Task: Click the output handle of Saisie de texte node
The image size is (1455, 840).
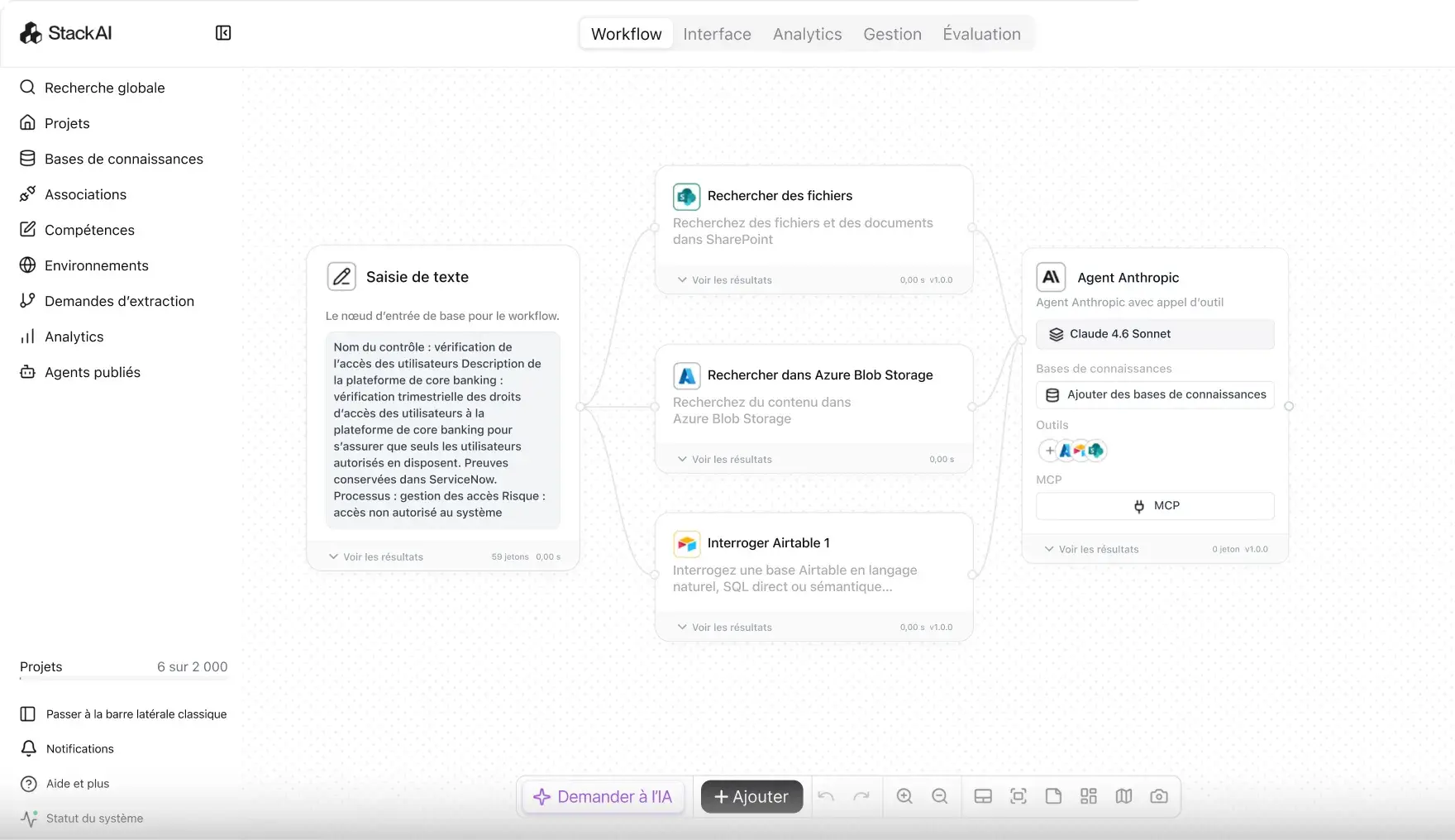Action: (580, 406)
